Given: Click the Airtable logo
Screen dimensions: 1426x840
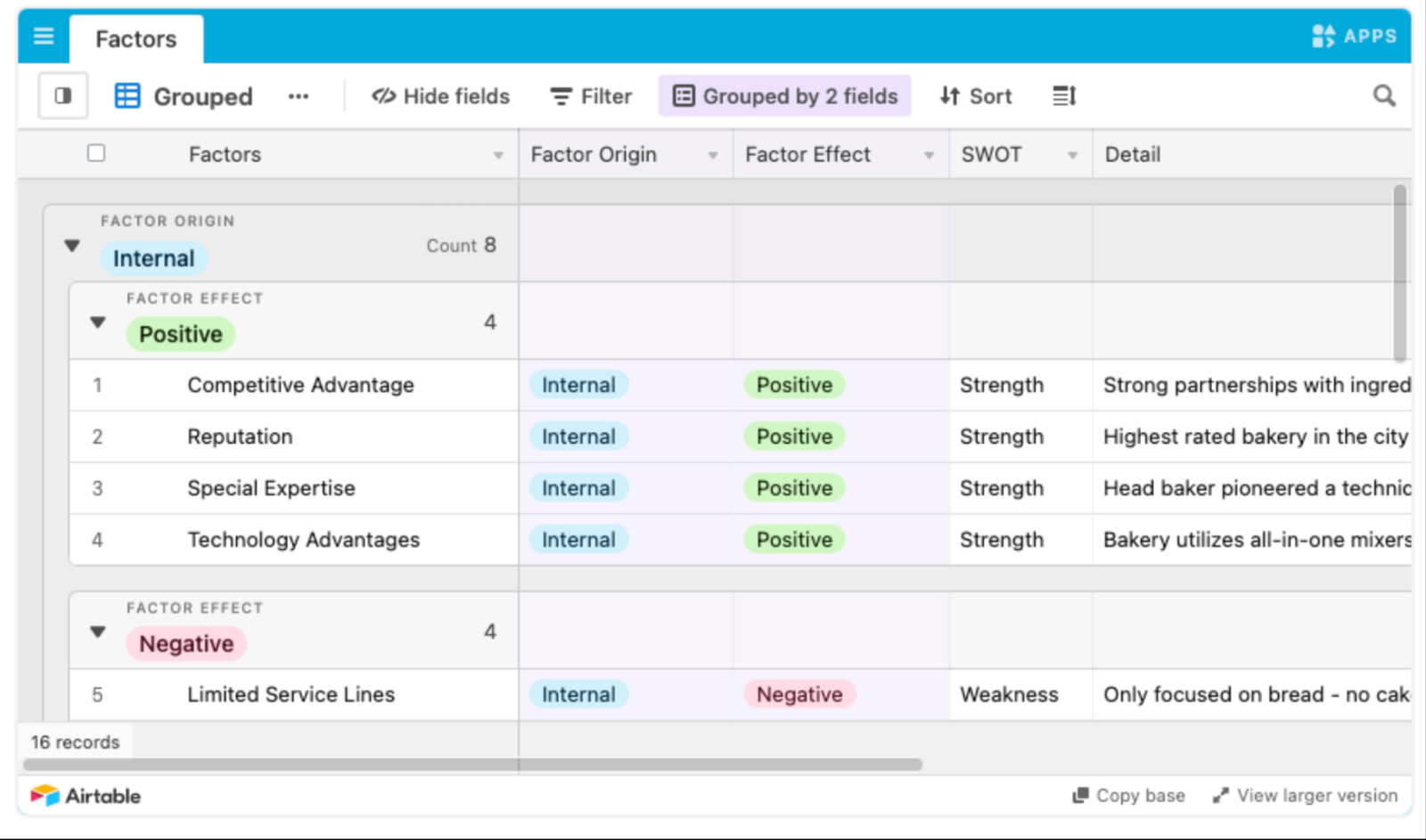Looking at the screenshot, I should [86, 795].
